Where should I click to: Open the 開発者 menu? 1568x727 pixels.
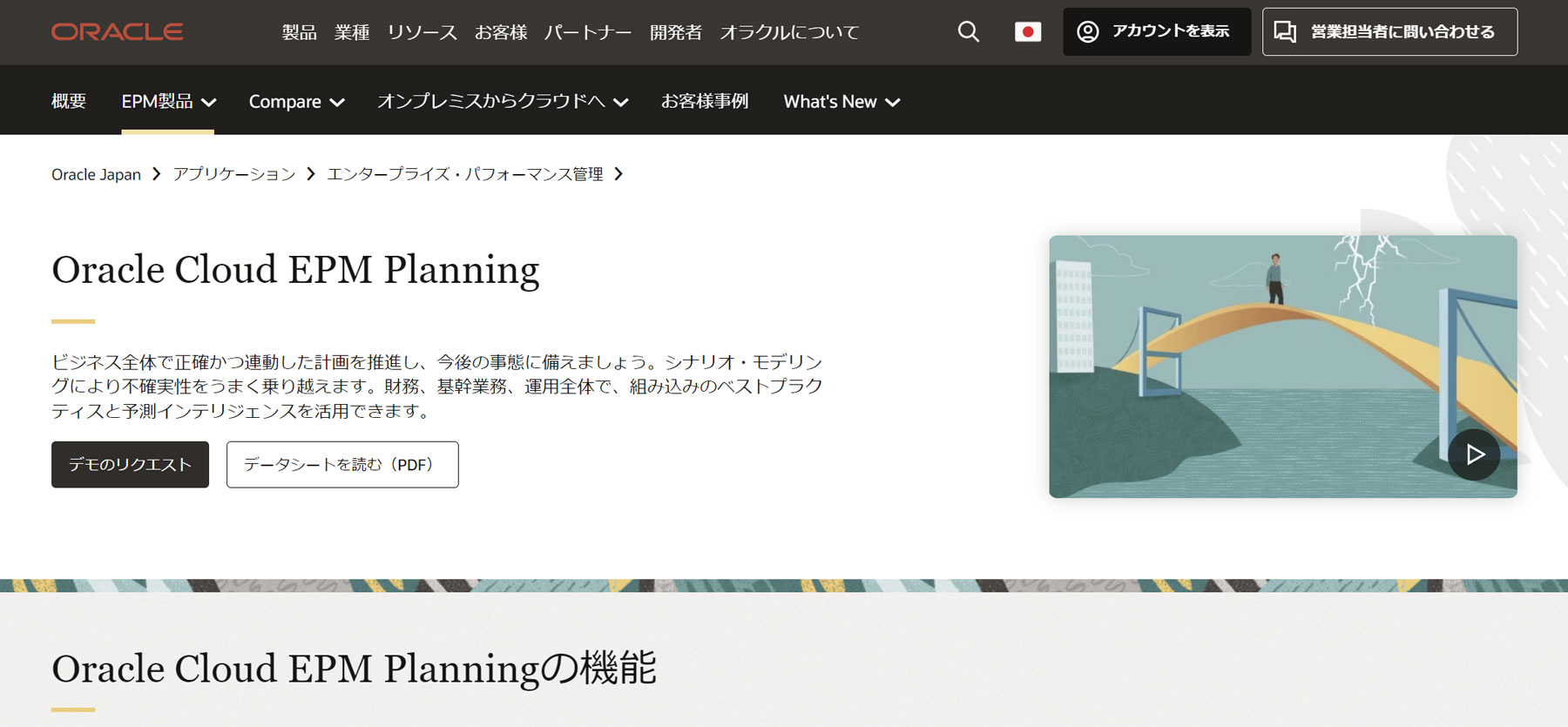pos(676,32)
